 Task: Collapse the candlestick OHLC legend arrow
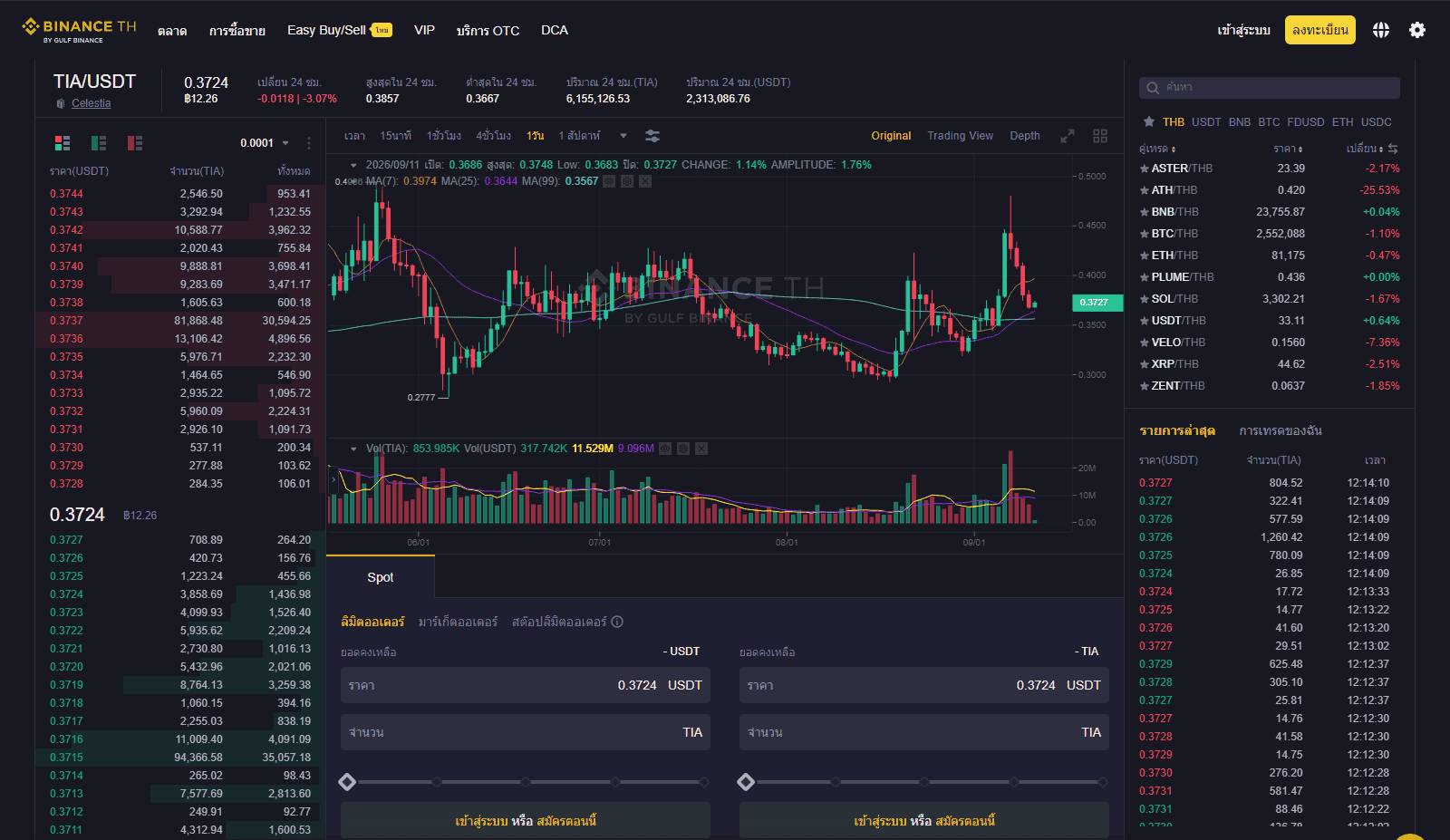pos(353,165)
